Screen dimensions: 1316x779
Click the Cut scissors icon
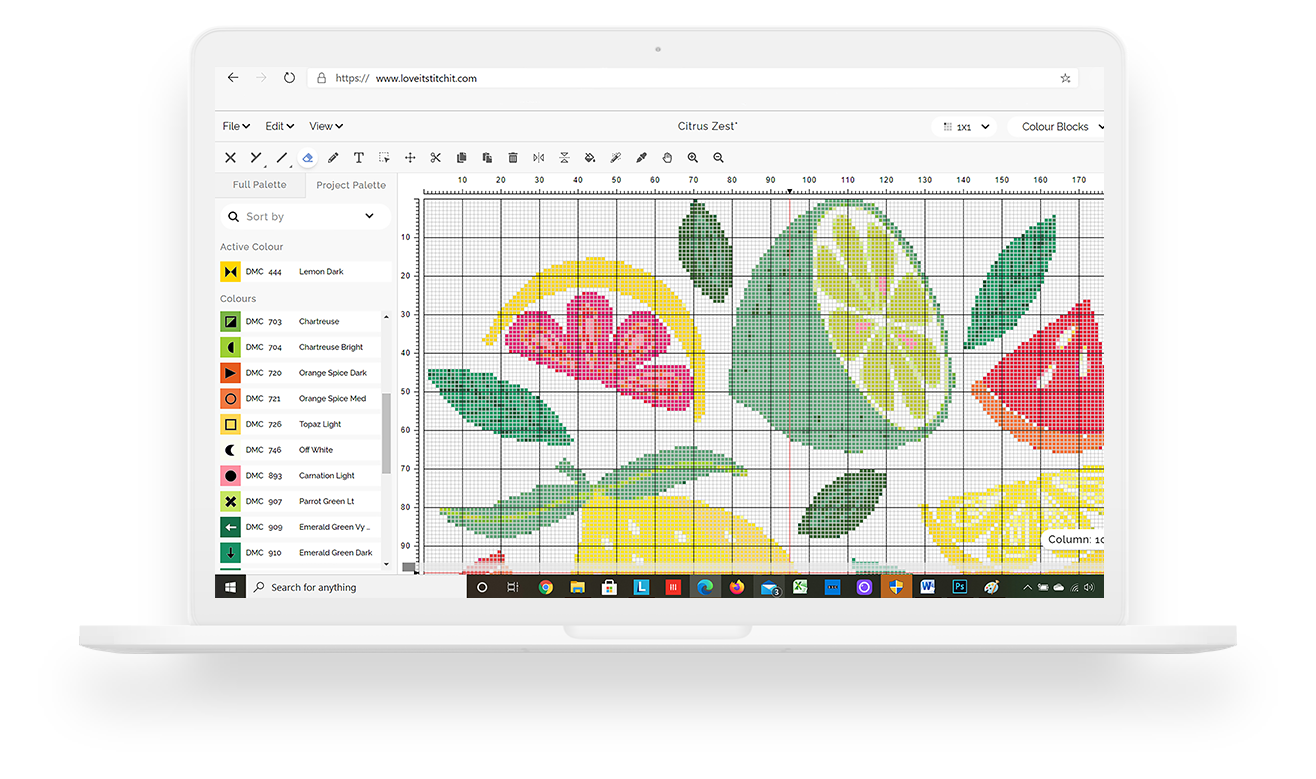tap(436, 158)
